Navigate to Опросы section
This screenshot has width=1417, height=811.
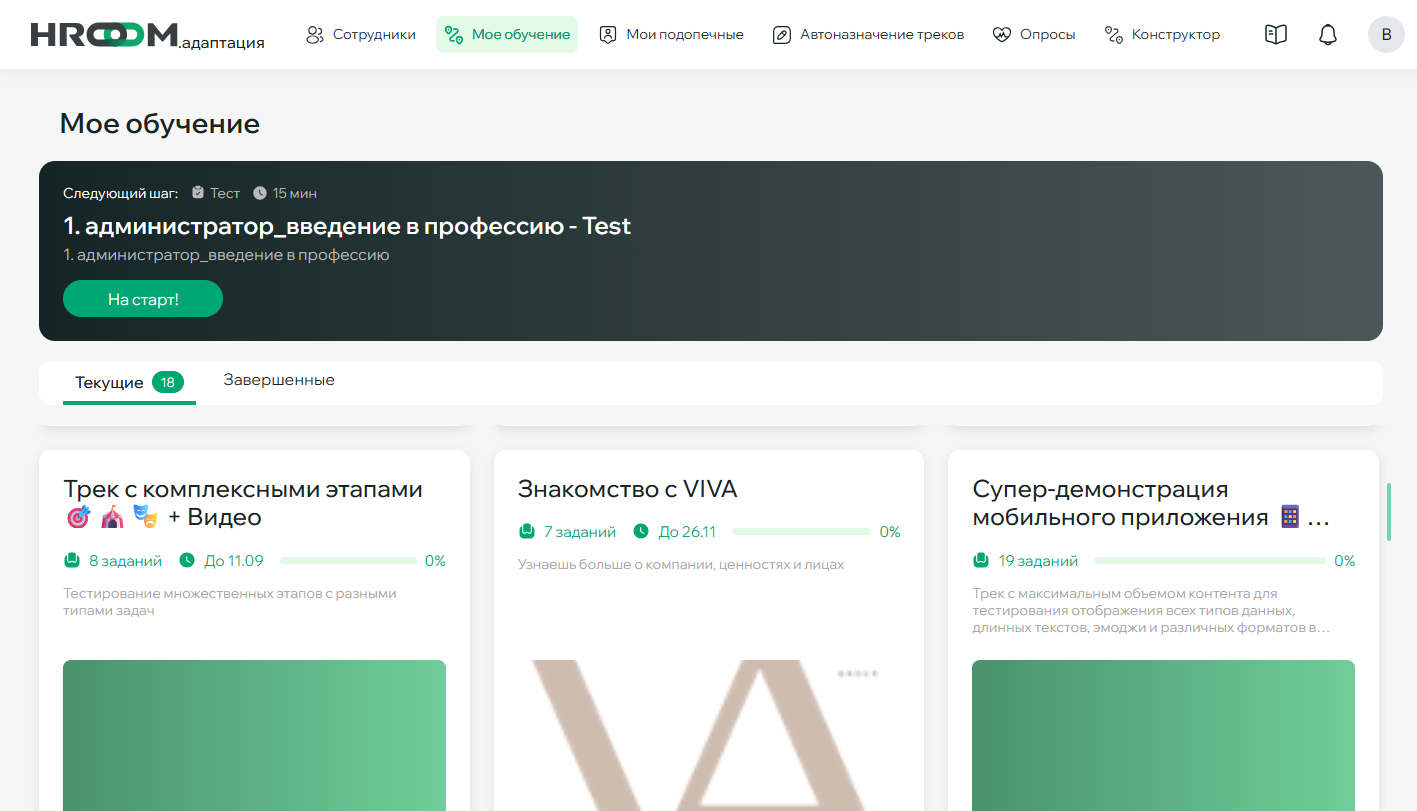[x=1034, y=35]
